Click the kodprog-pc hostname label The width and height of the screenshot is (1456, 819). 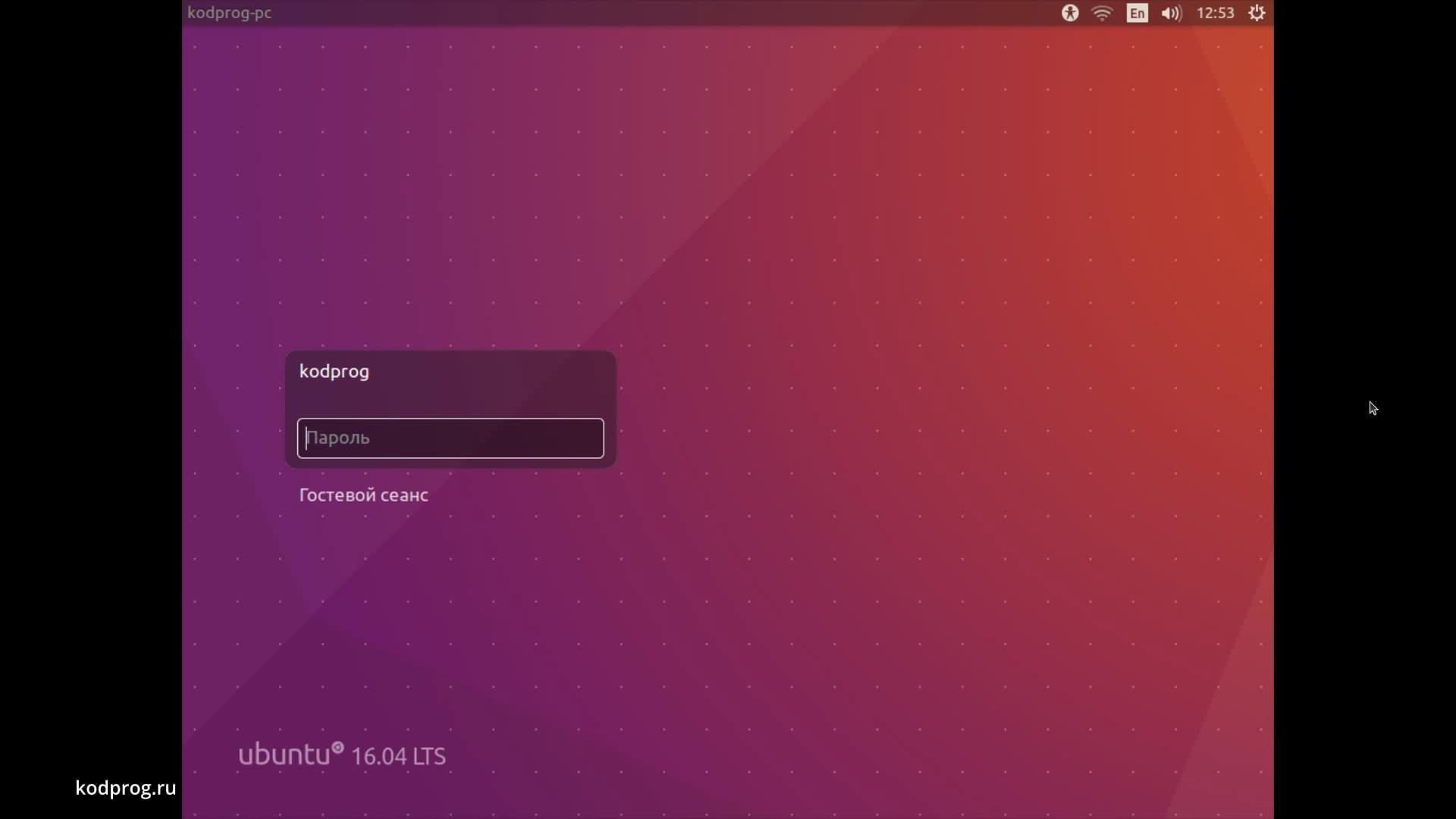(230, 13)
